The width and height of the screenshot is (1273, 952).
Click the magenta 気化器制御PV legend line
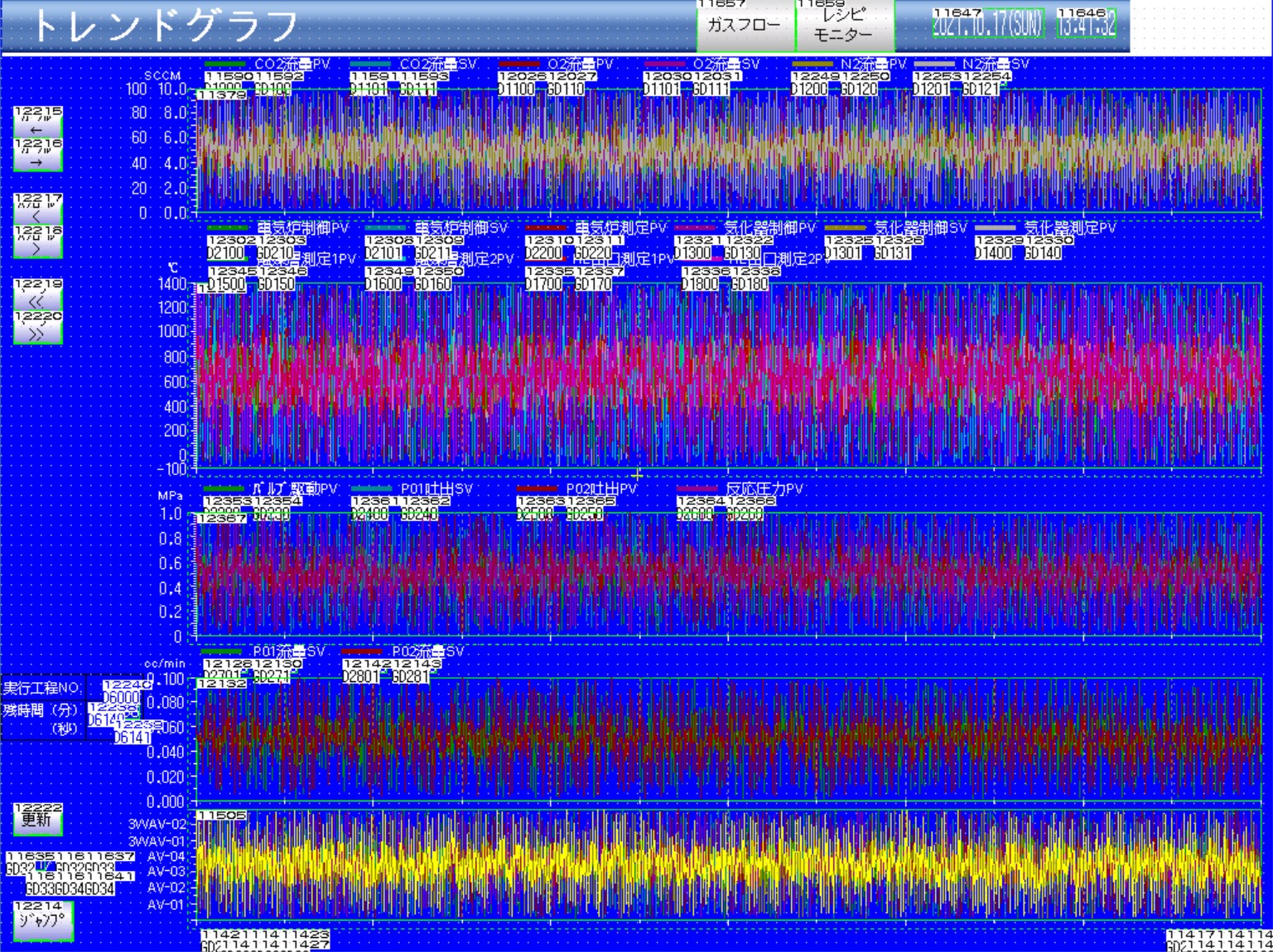696,228
